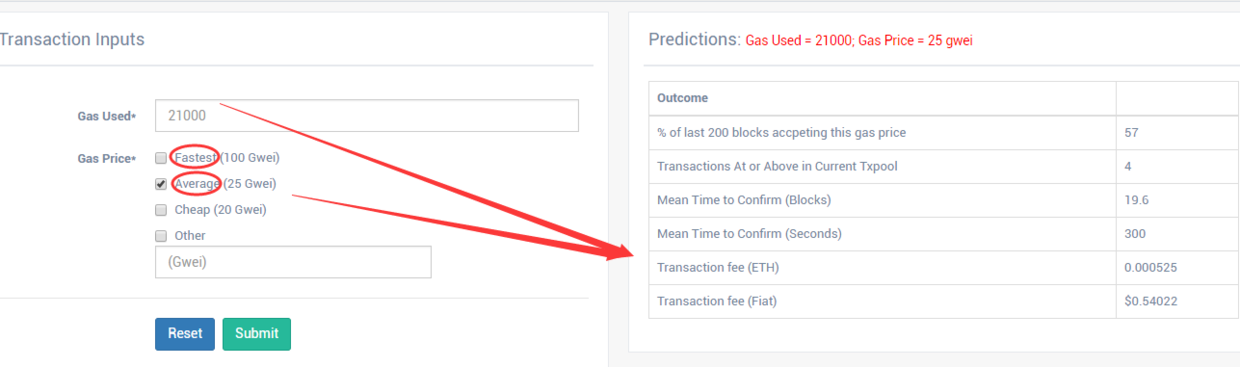Click the red Gas Used summary text
Screen dimensions: 1240x367
(859, 41)
